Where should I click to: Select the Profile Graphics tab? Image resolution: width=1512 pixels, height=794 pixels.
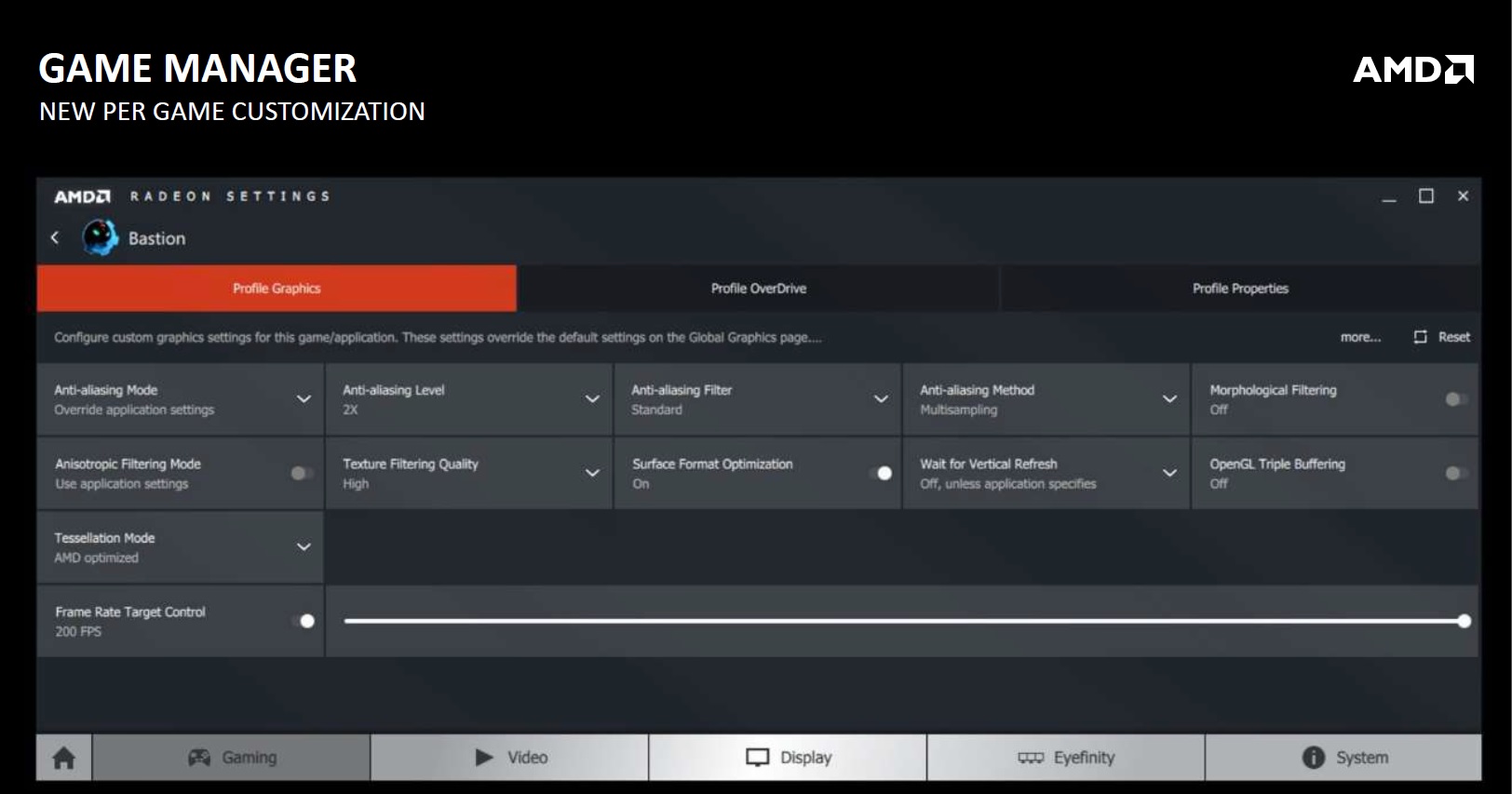277,289
